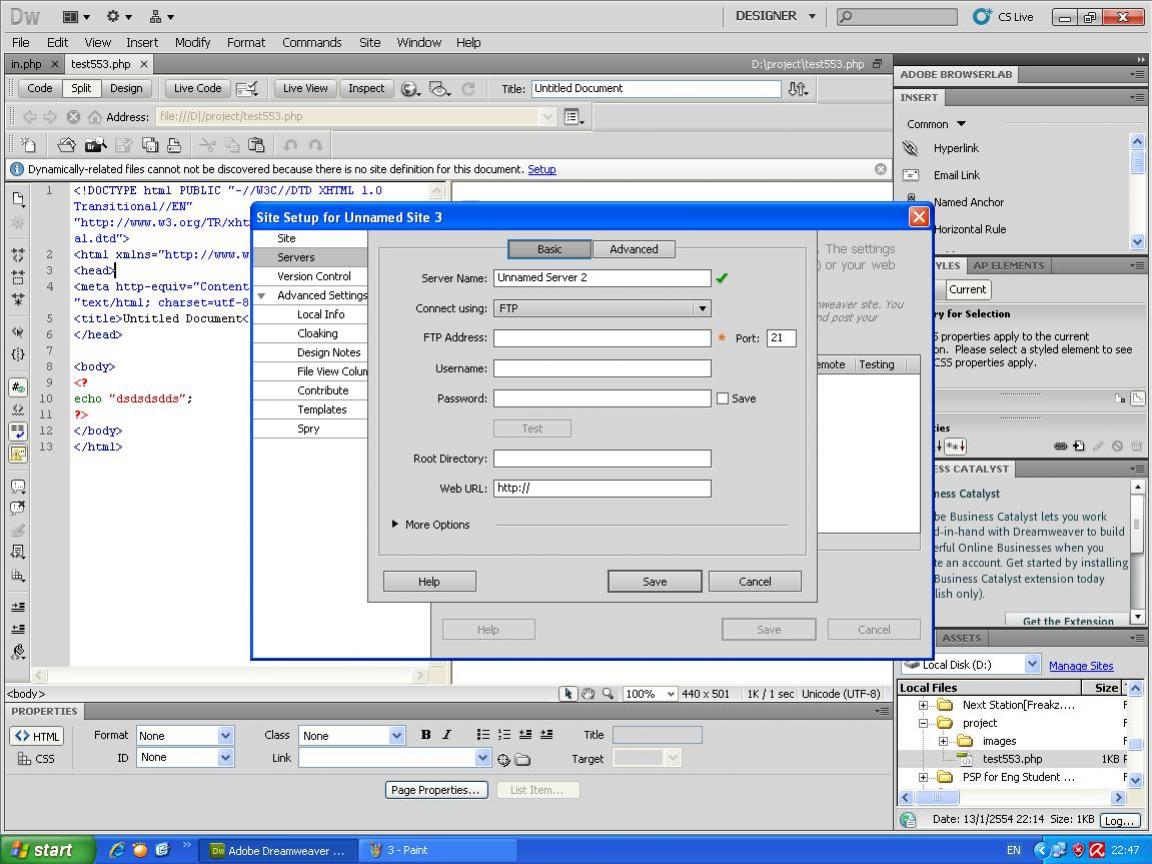Viewport: 1152px width, 864px height.
Task: Click the Page Properties button
Action: (436, 790)
